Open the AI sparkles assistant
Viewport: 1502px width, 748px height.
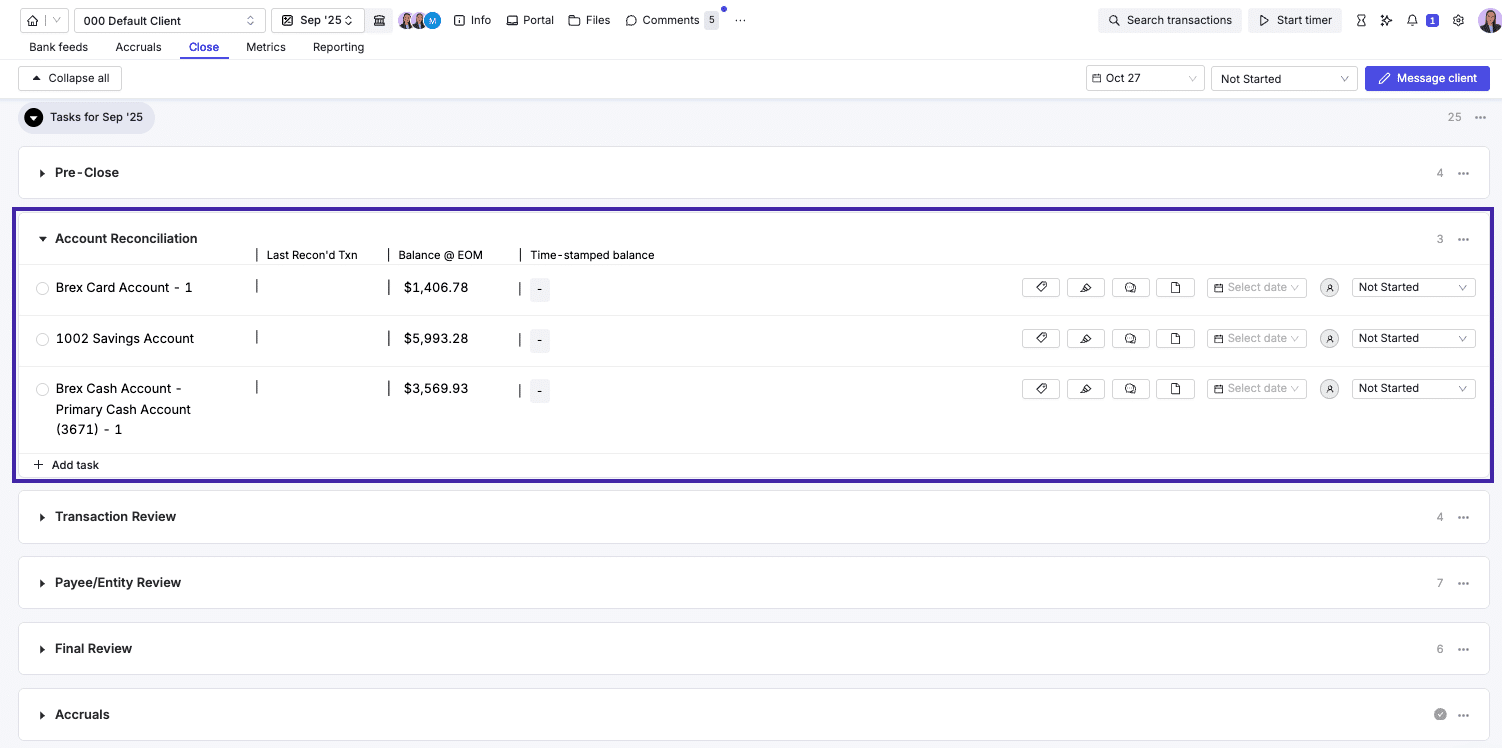[x=1386, y=19]
